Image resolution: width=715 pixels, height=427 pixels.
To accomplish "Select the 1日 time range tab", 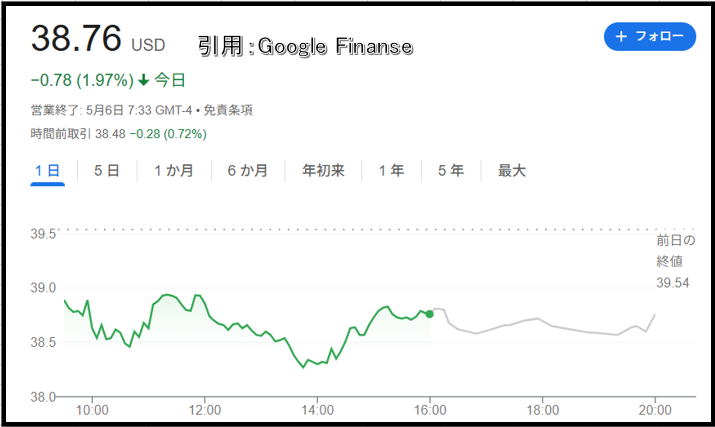I will [47, 171].
